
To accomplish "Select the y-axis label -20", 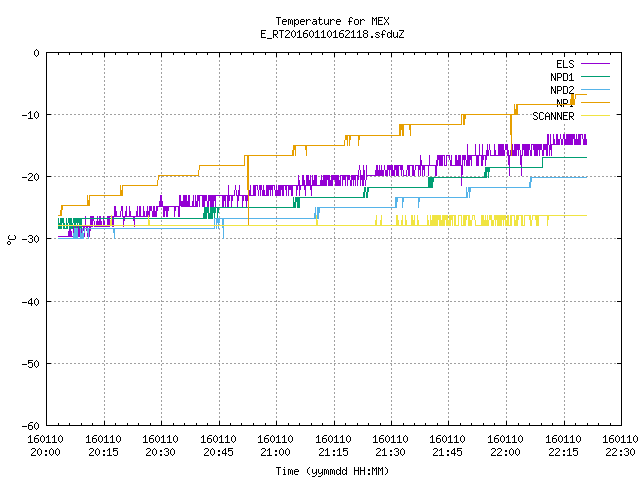I will [x=31, y=177].
